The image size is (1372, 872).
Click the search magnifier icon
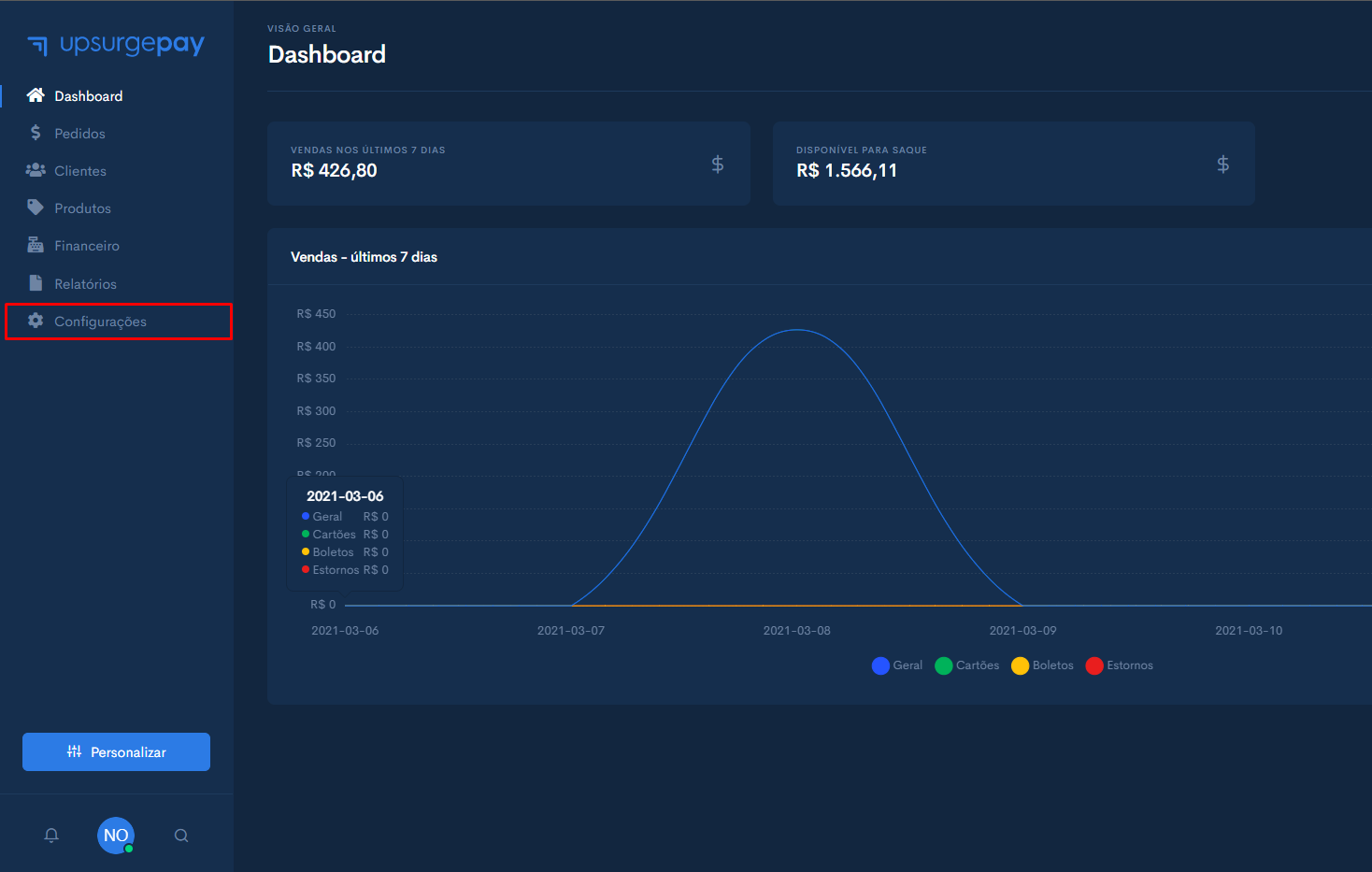point(181,836)
